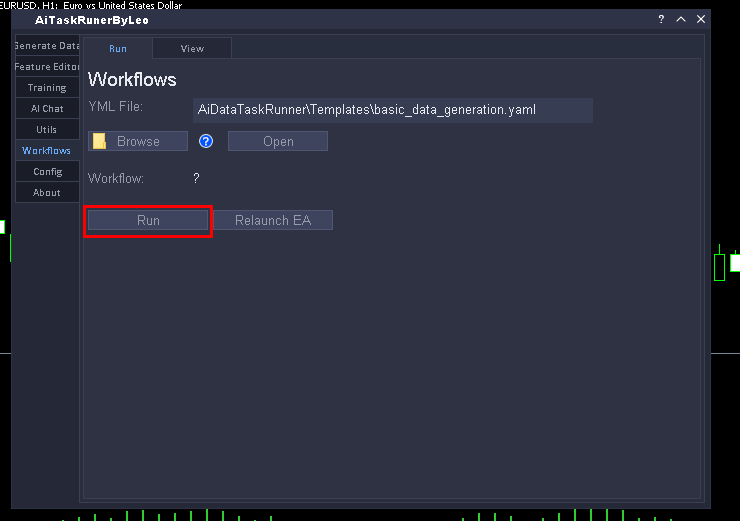Click the Relaunch EA button
The image size is (740, 521).
tap(273, 220)
